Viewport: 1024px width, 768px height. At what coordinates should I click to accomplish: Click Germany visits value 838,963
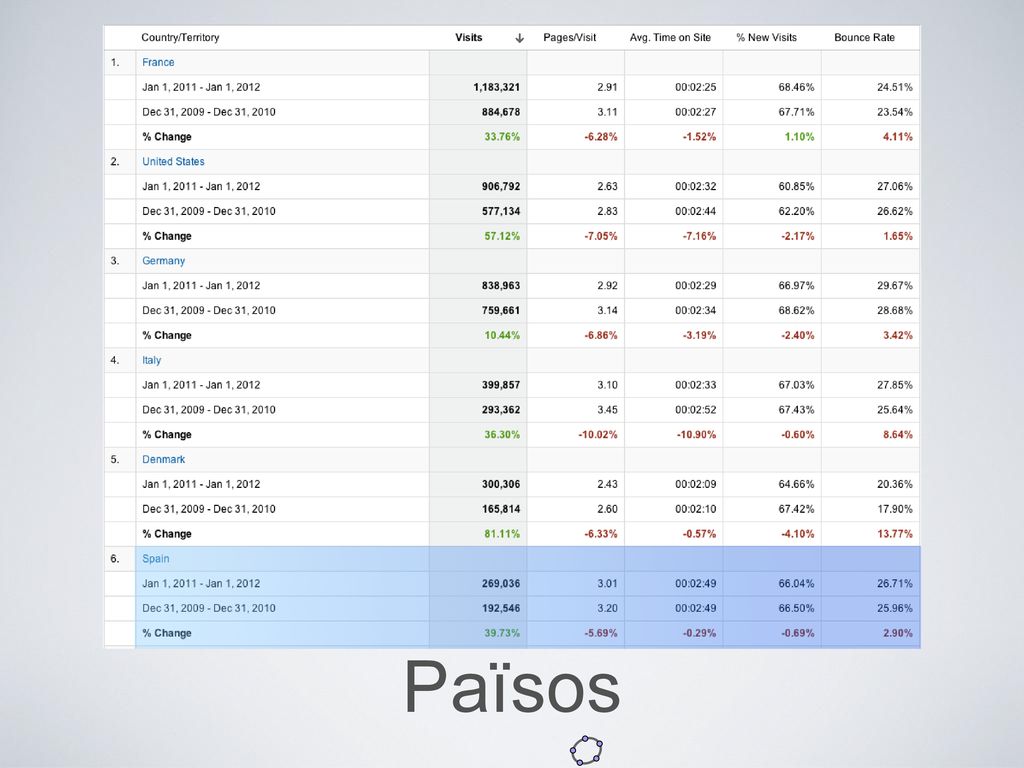501,285
